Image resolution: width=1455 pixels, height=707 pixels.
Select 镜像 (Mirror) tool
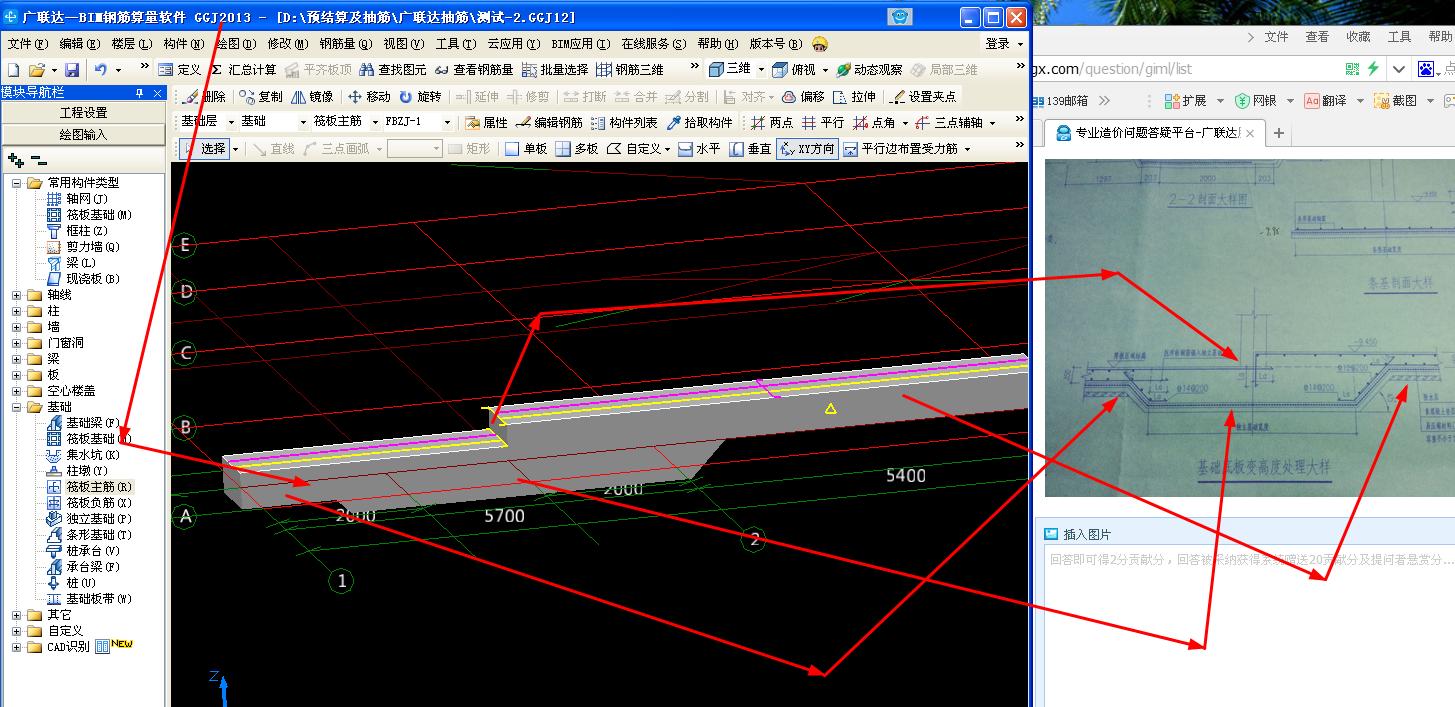[312, 97]
